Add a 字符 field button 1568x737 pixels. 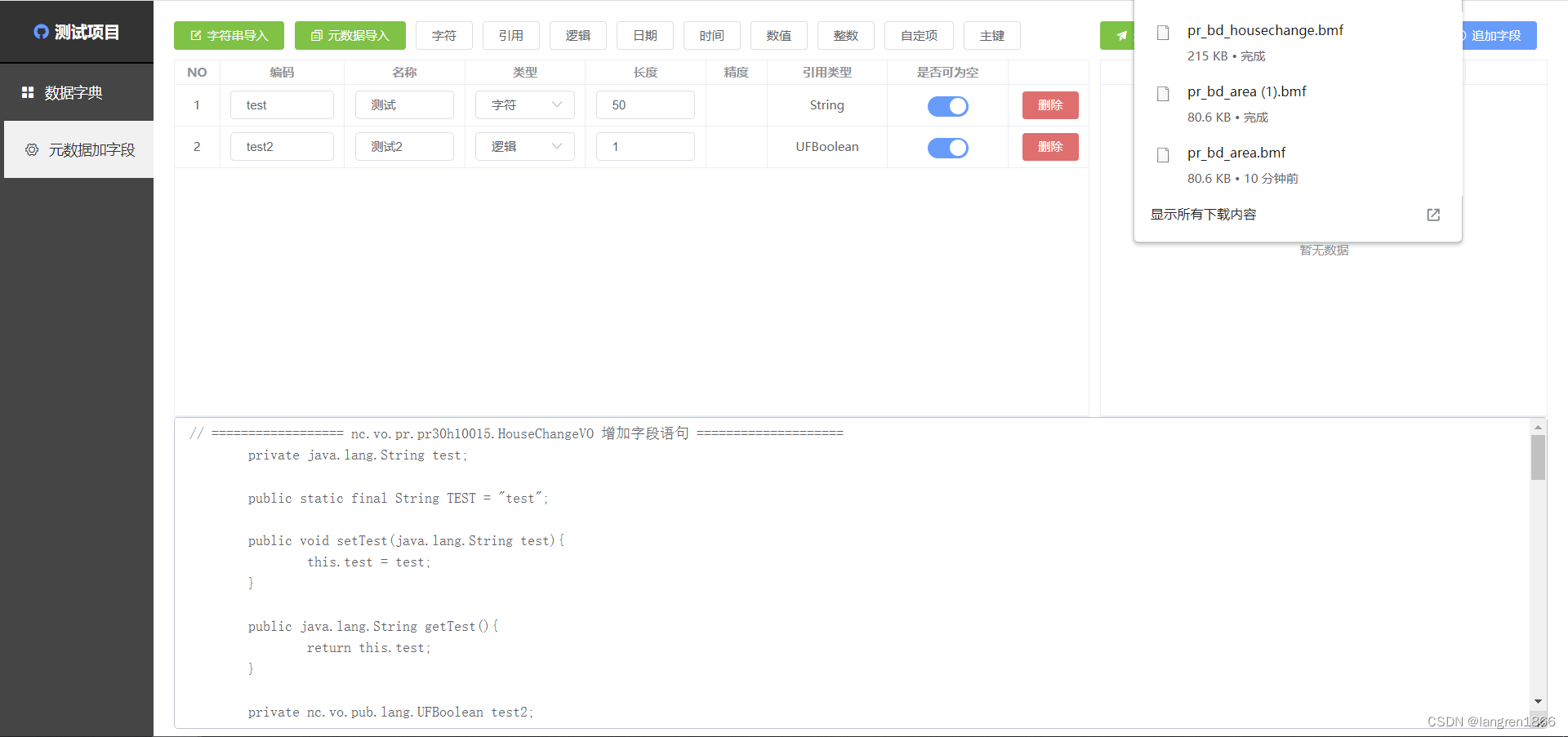tap(444, 35)
